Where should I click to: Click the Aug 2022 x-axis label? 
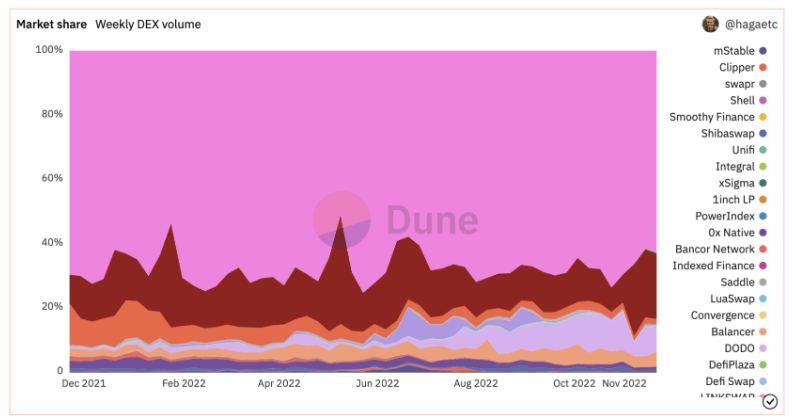pyautogui.click(x=476, y=383)
